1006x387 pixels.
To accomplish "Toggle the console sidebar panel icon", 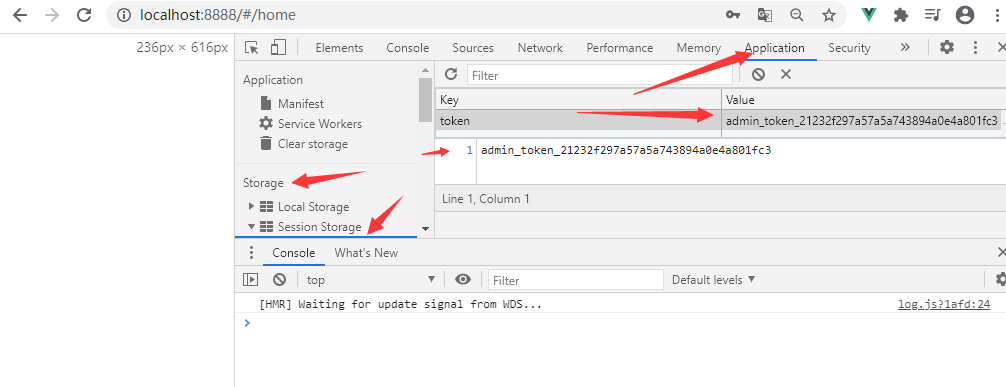I will coord(250,279).
